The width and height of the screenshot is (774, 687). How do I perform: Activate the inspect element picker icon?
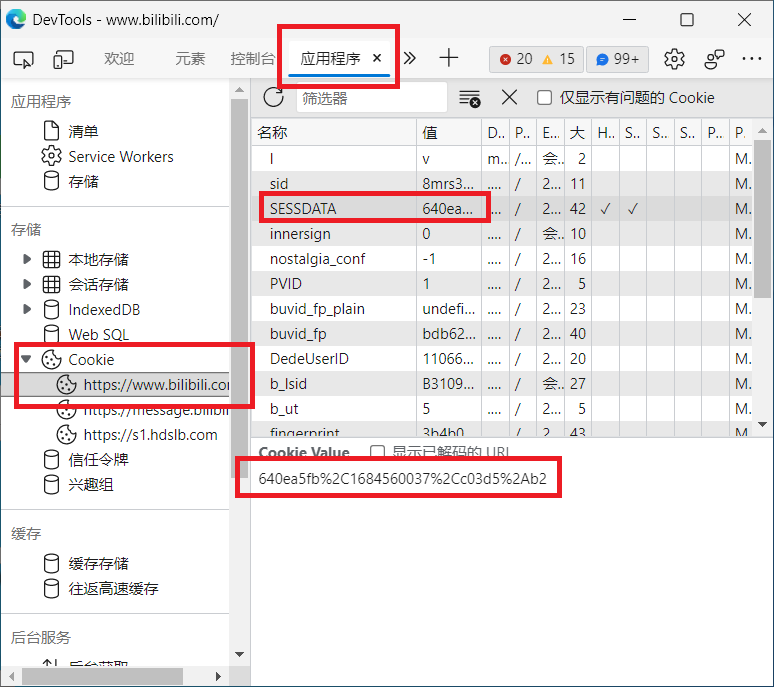point(23,59)
